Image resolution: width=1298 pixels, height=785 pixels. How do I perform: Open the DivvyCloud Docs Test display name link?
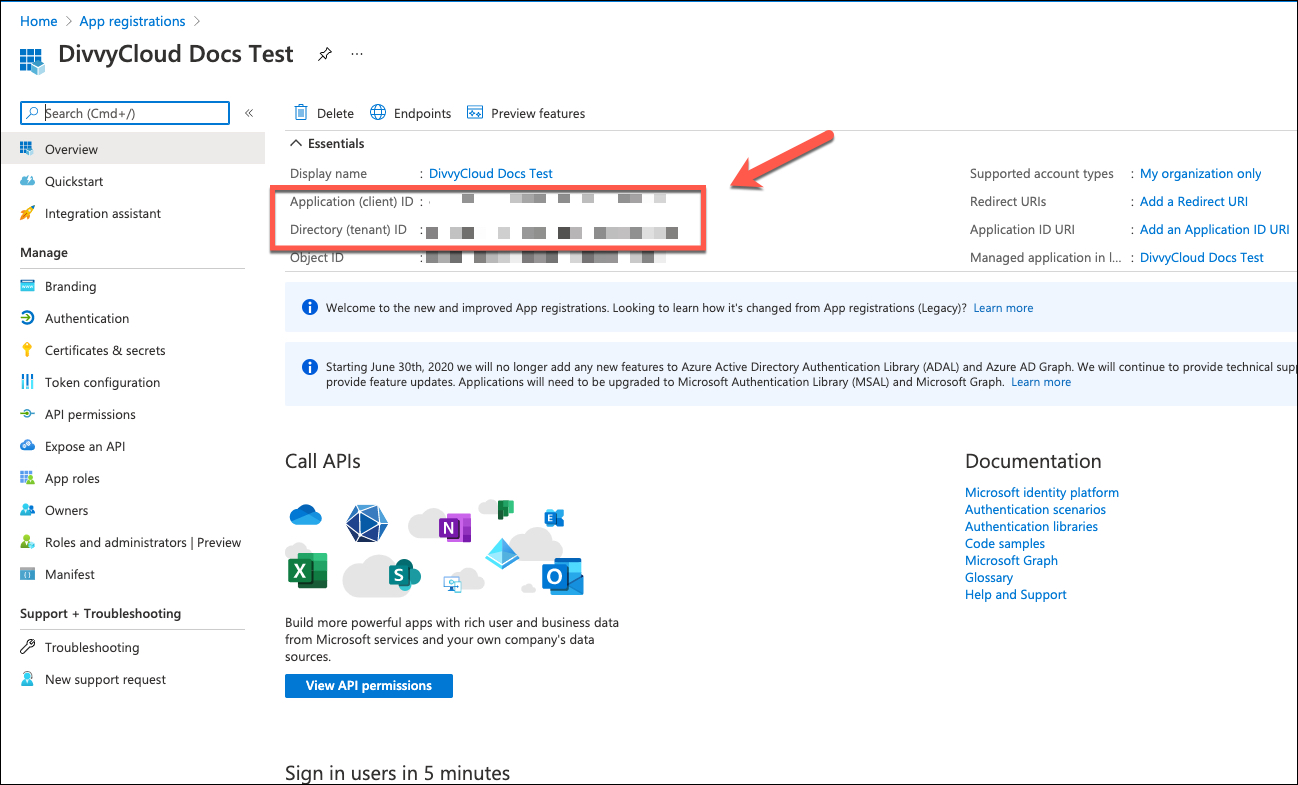491,173
